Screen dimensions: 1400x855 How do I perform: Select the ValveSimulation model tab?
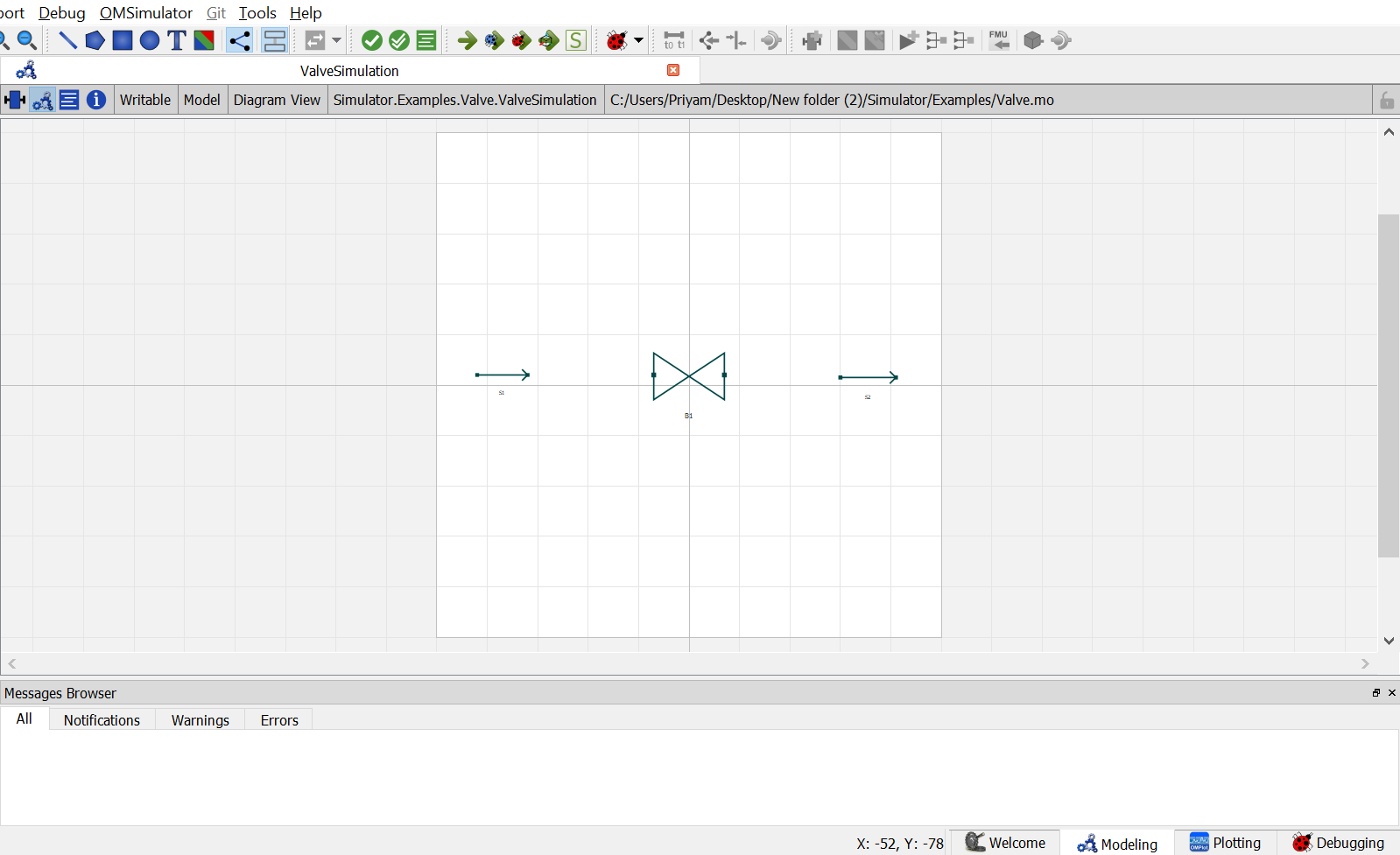tap(349, 71)
